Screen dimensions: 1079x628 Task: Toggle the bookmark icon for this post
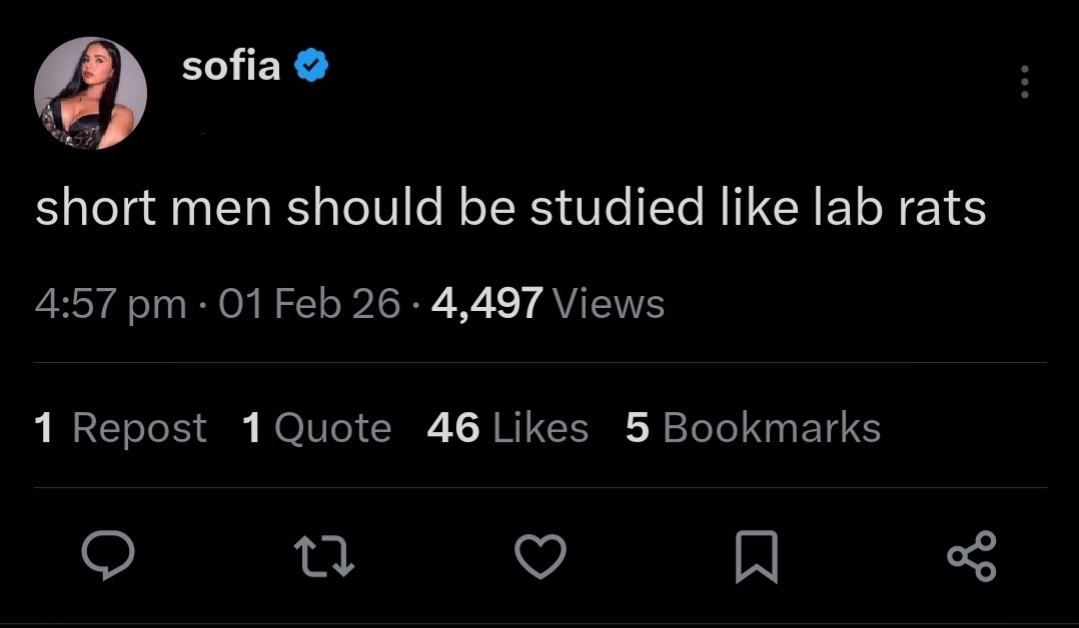coord(756,557)
